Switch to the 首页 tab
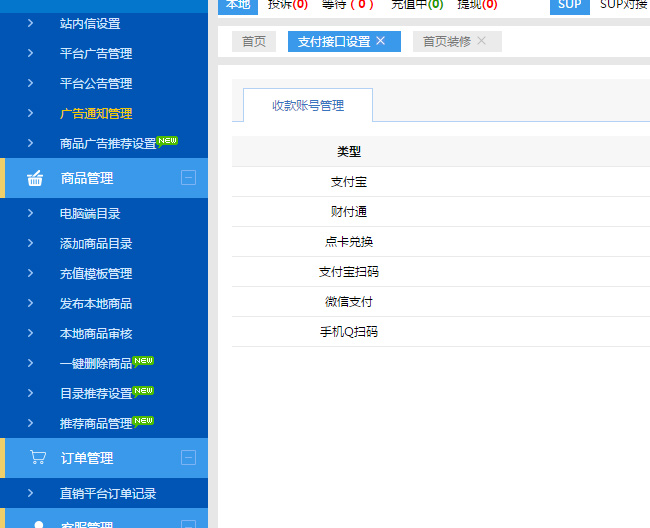 (x=254, y=42)
